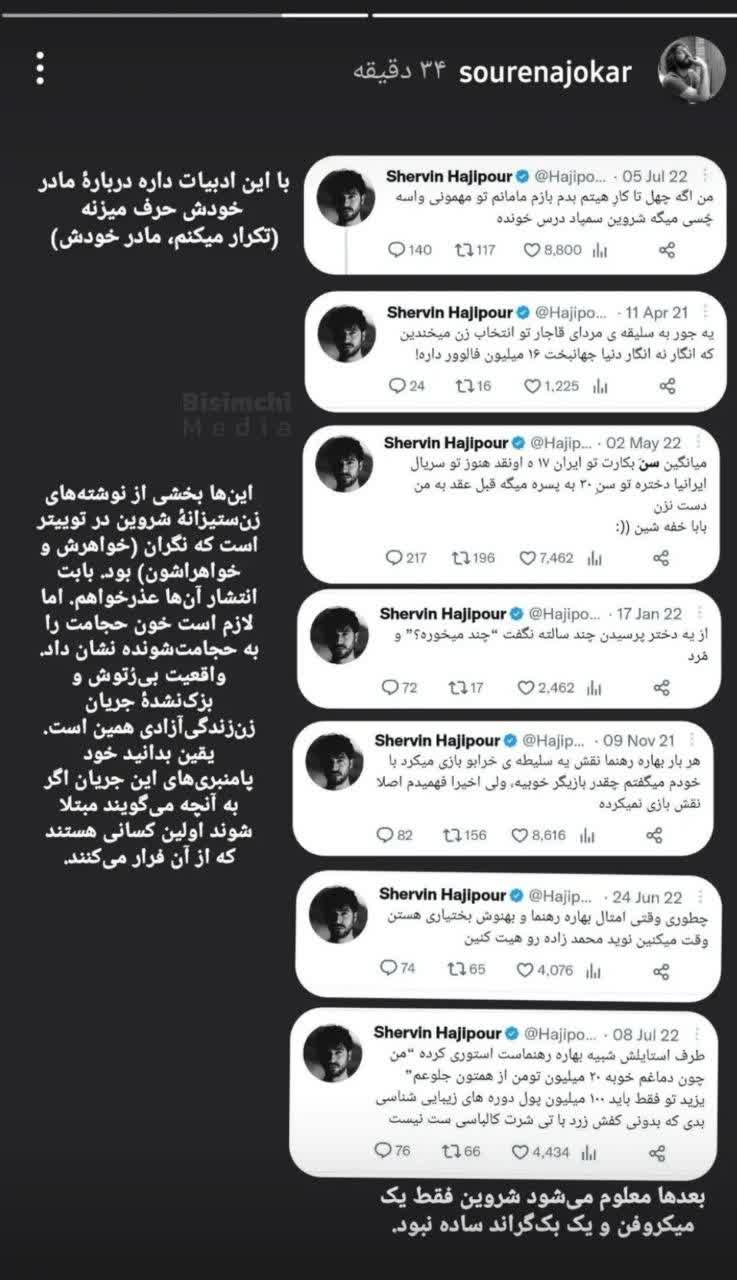Share the 11 Apr 21 tweet
Viewport: 737px width, 1280px height.
[x=668, y=385]
